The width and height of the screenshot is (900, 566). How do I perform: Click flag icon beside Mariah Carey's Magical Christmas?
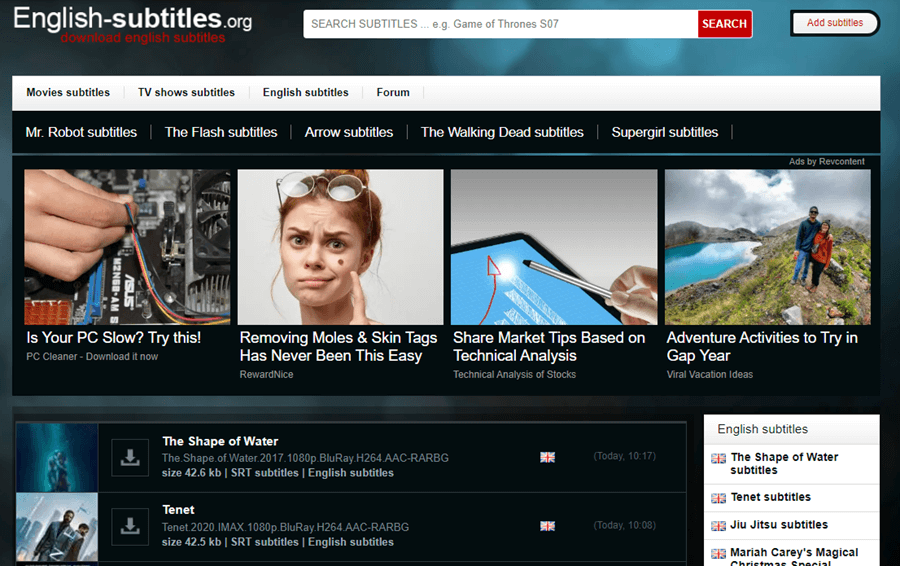click(718, 553)
